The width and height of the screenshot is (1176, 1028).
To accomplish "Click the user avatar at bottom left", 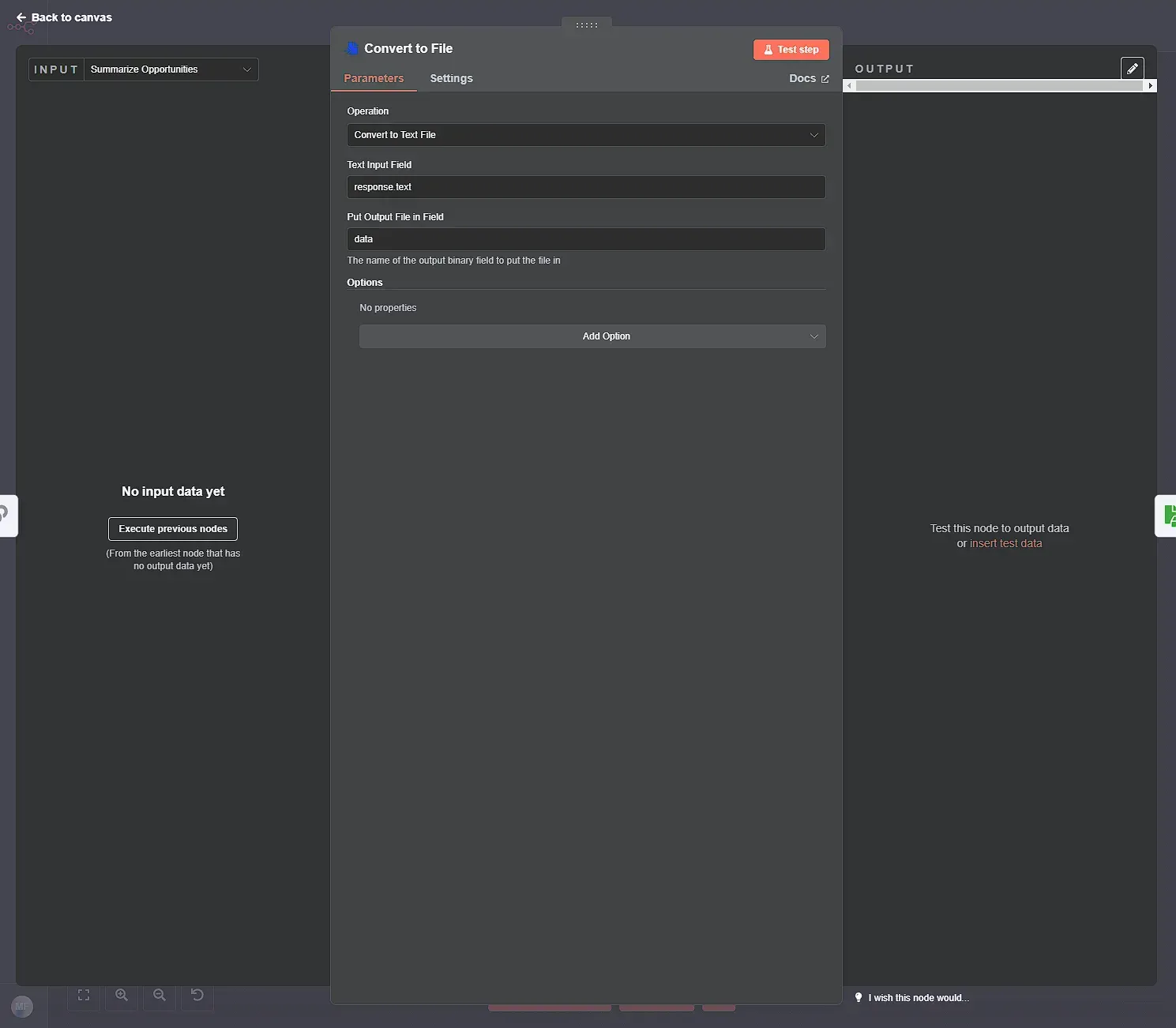I will pos(22,1007).
